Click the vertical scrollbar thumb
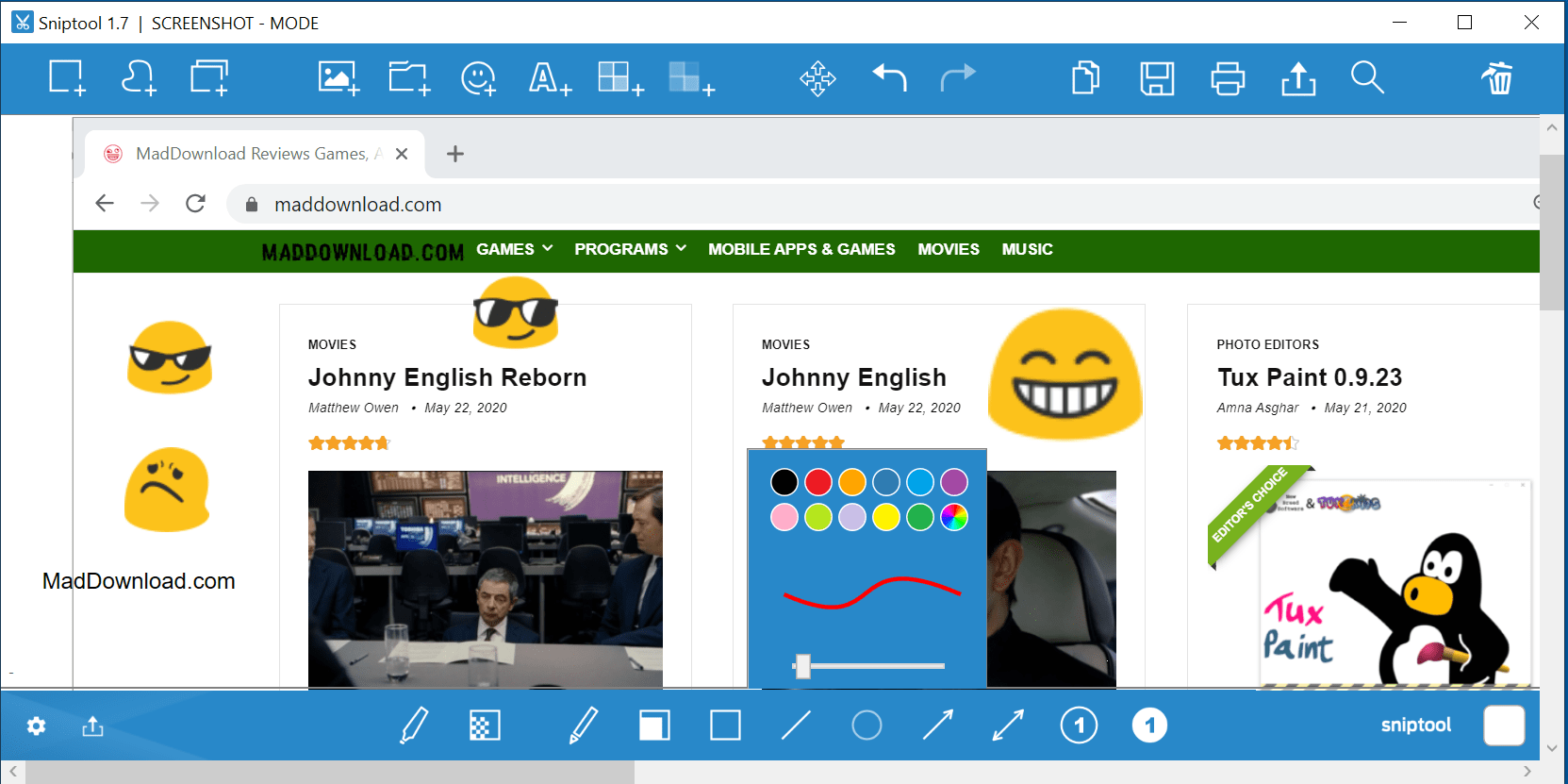This screenshot has width=1568, height=784. click(1552, 232)
